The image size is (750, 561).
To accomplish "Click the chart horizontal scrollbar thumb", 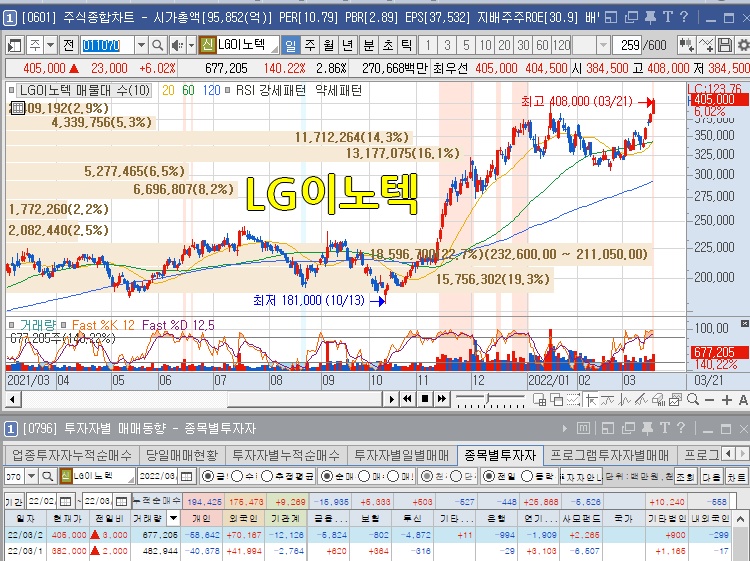I will click(x=304, y=399).
